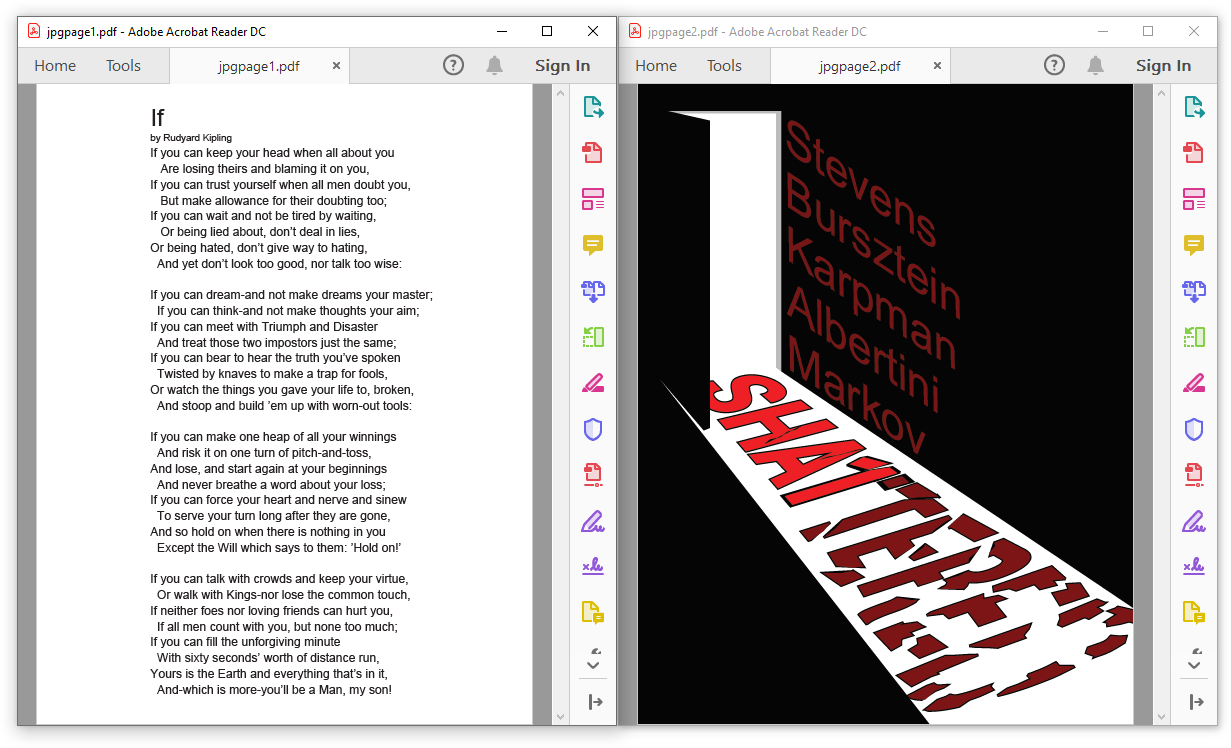
Task: Open Create PDF tool in jpgpage2 window
Action: (1193, 152)
